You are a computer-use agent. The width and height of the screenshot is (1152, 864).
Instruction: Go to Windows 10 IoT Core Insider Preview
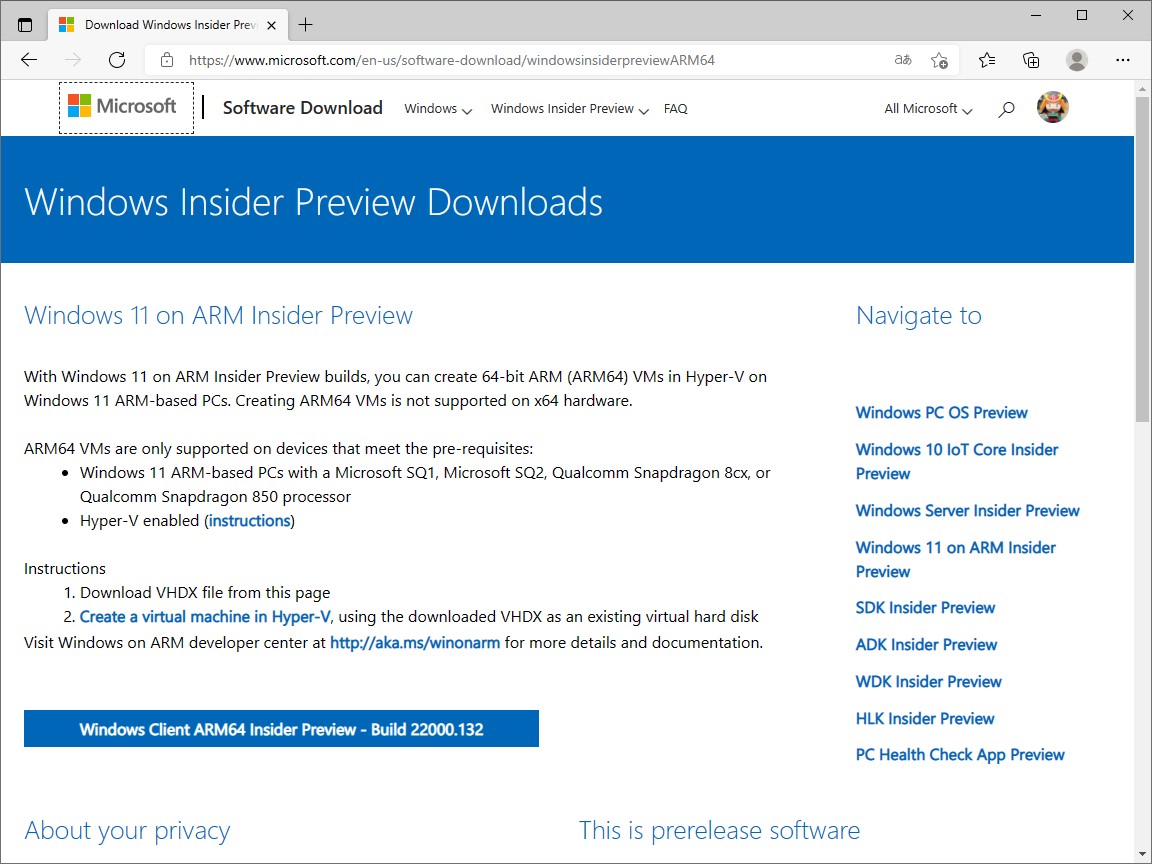pos(957,461)
